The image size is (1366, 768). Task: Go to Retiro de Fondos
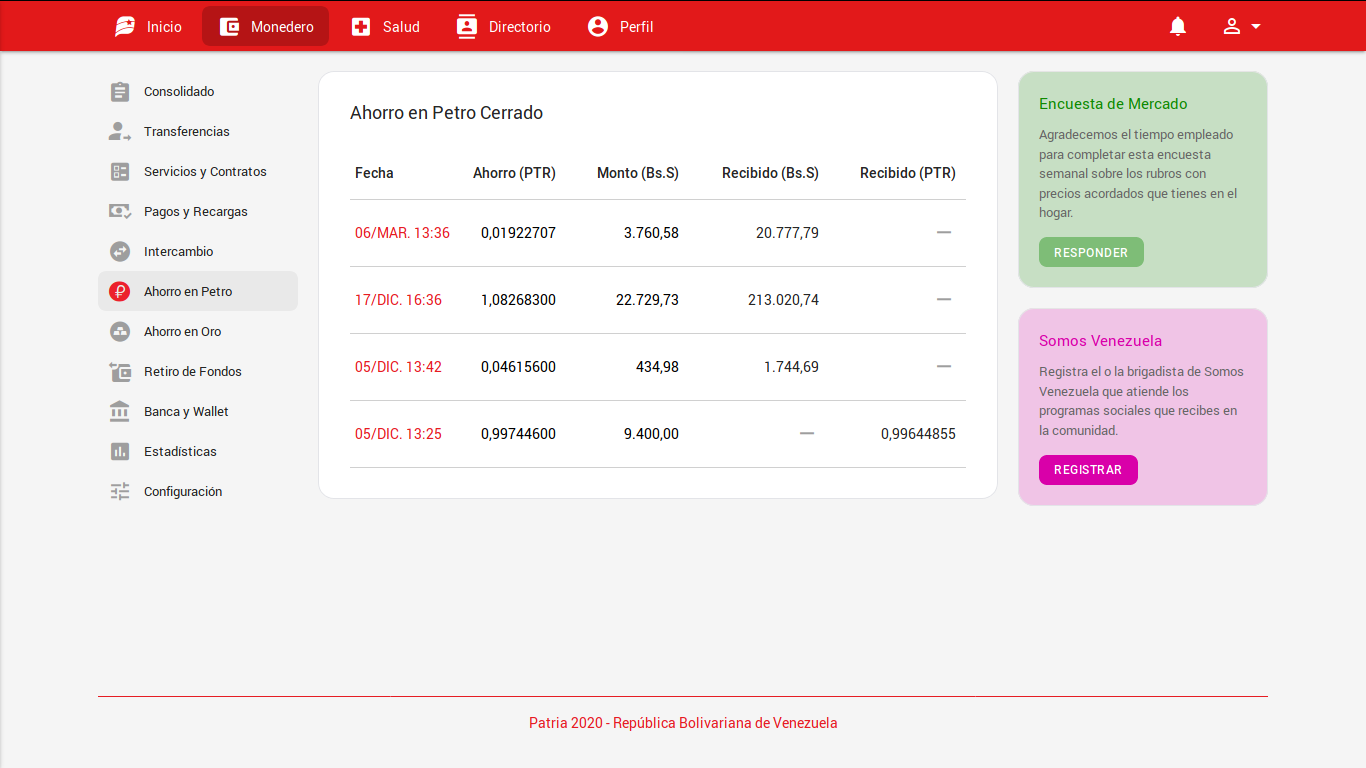click(192, 372)
